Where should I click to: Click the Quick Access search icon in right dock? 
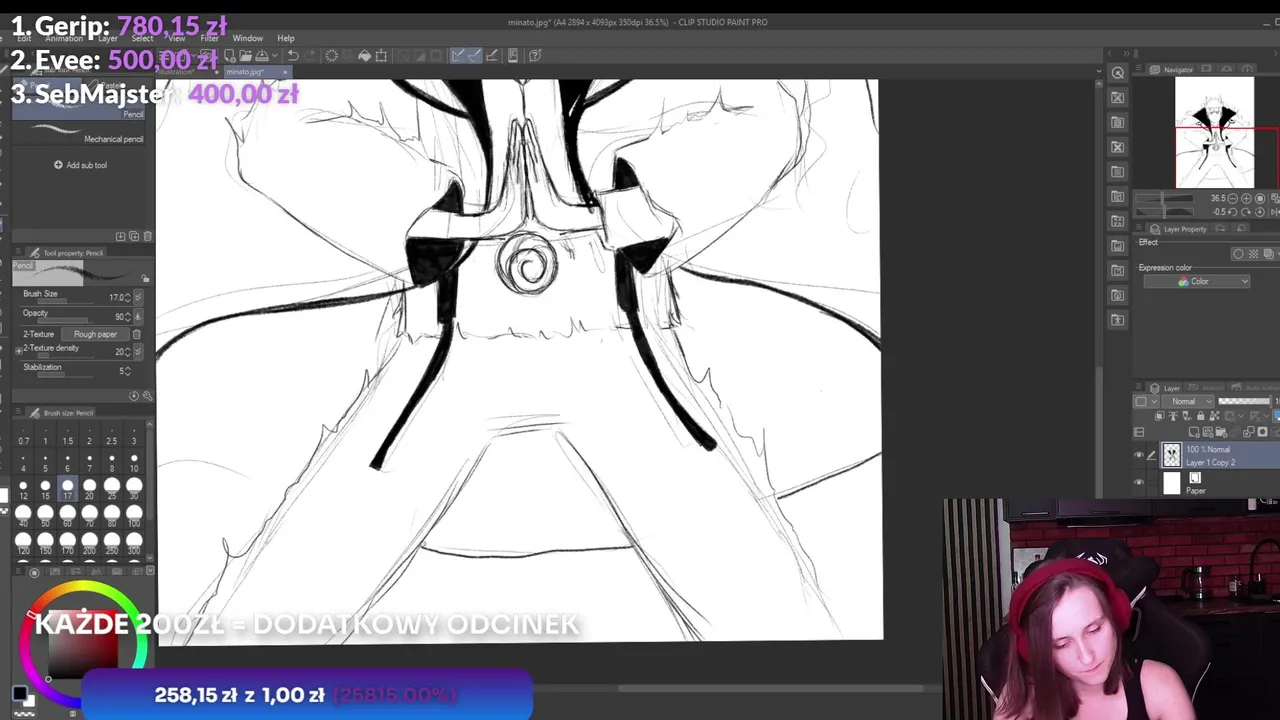coord(1118,73)
